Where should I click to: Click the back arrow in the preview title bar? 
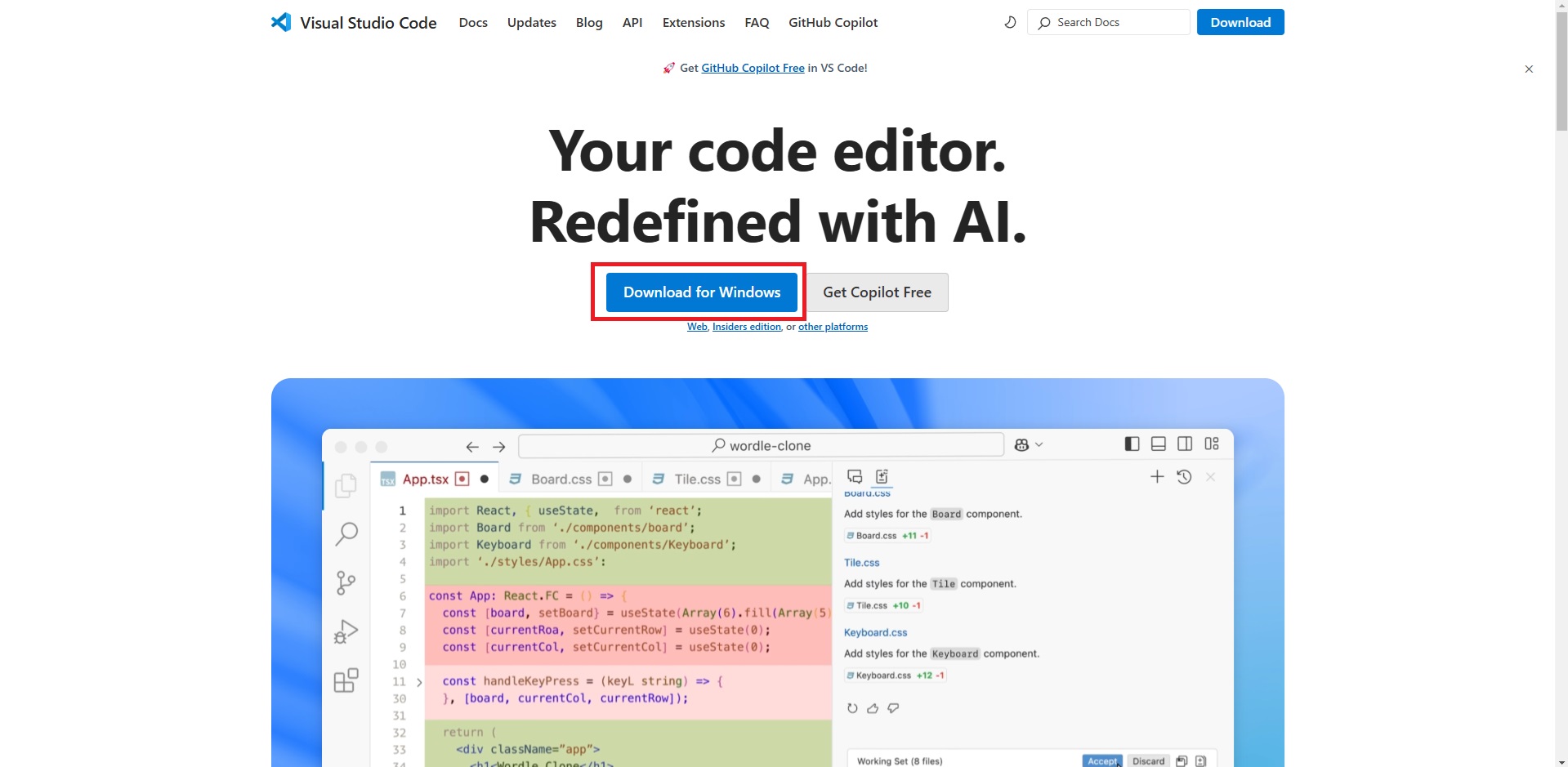(472, 447)
